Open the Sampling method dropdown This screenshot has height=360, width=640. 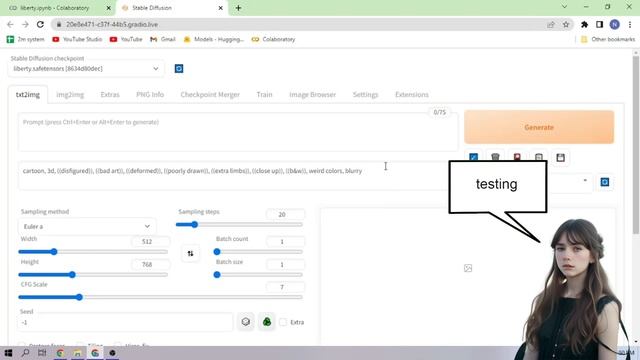tap(87, 226)
